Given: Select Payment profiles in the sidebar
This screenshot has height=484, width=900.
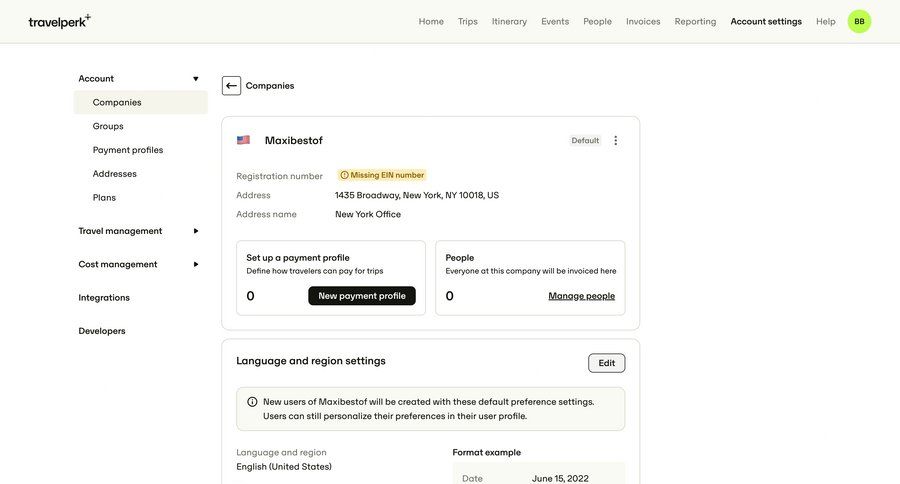Looking at the screenshot, I should coord(128,150).
